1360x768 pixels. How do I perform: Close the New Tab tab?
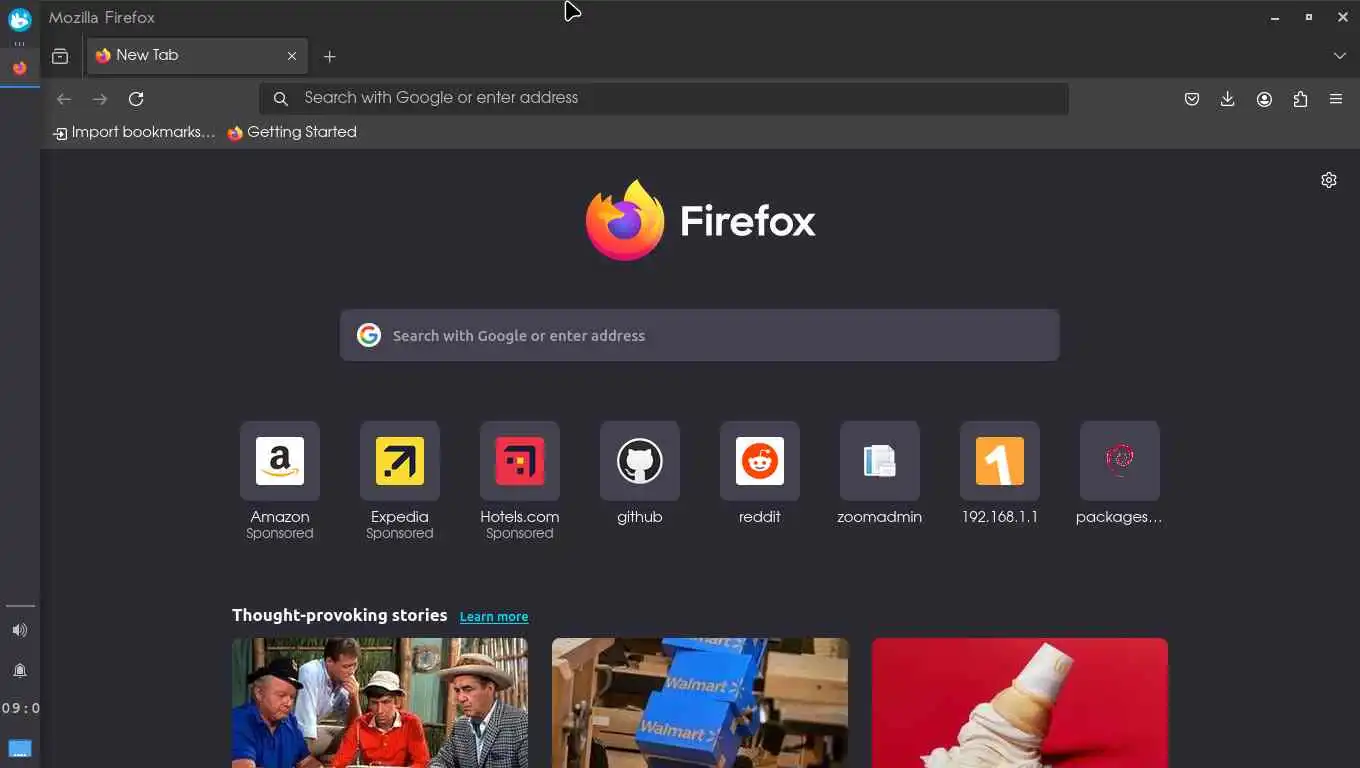[x=292, y=56]
